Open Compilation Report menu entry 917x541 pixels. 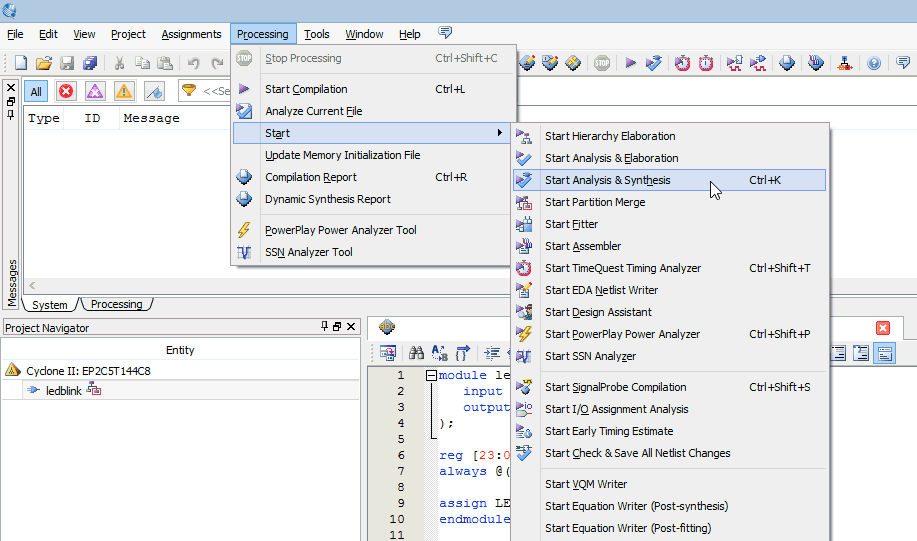[x=373, y=177]
